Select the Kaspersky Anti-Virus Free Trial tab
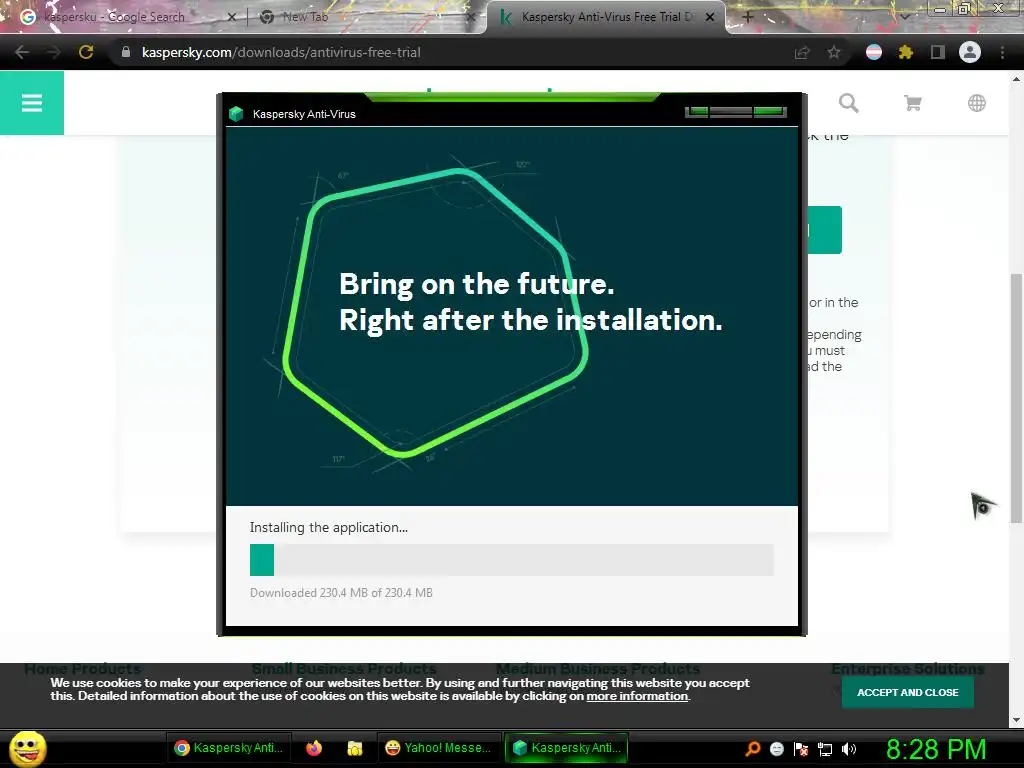Screen dimensions: 1024x768 click(607, 17)
